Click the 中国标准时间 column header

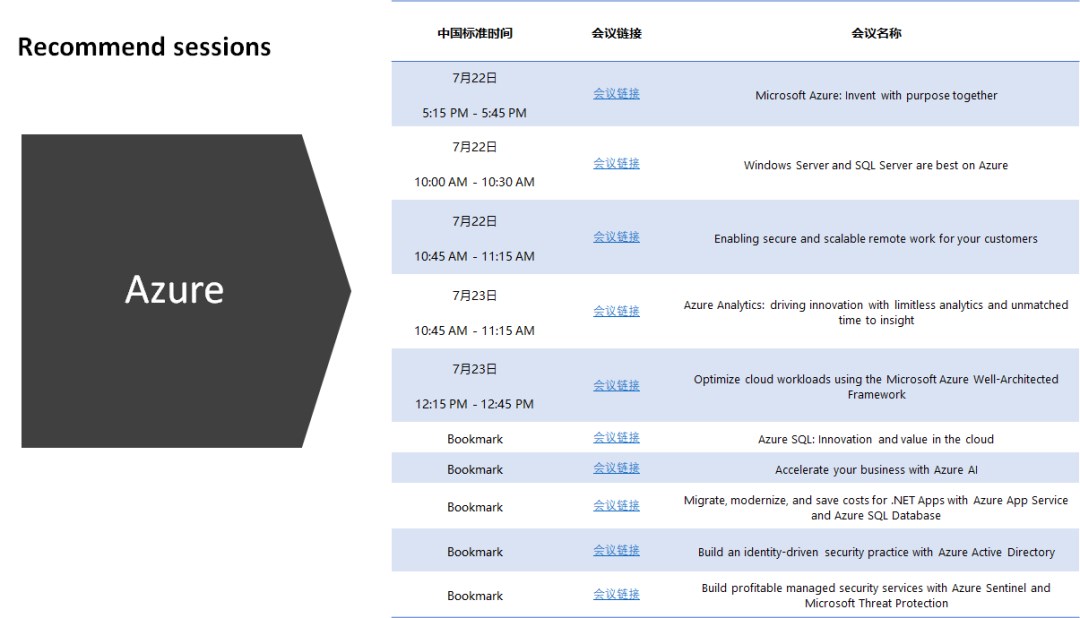[x=475, y=33]
